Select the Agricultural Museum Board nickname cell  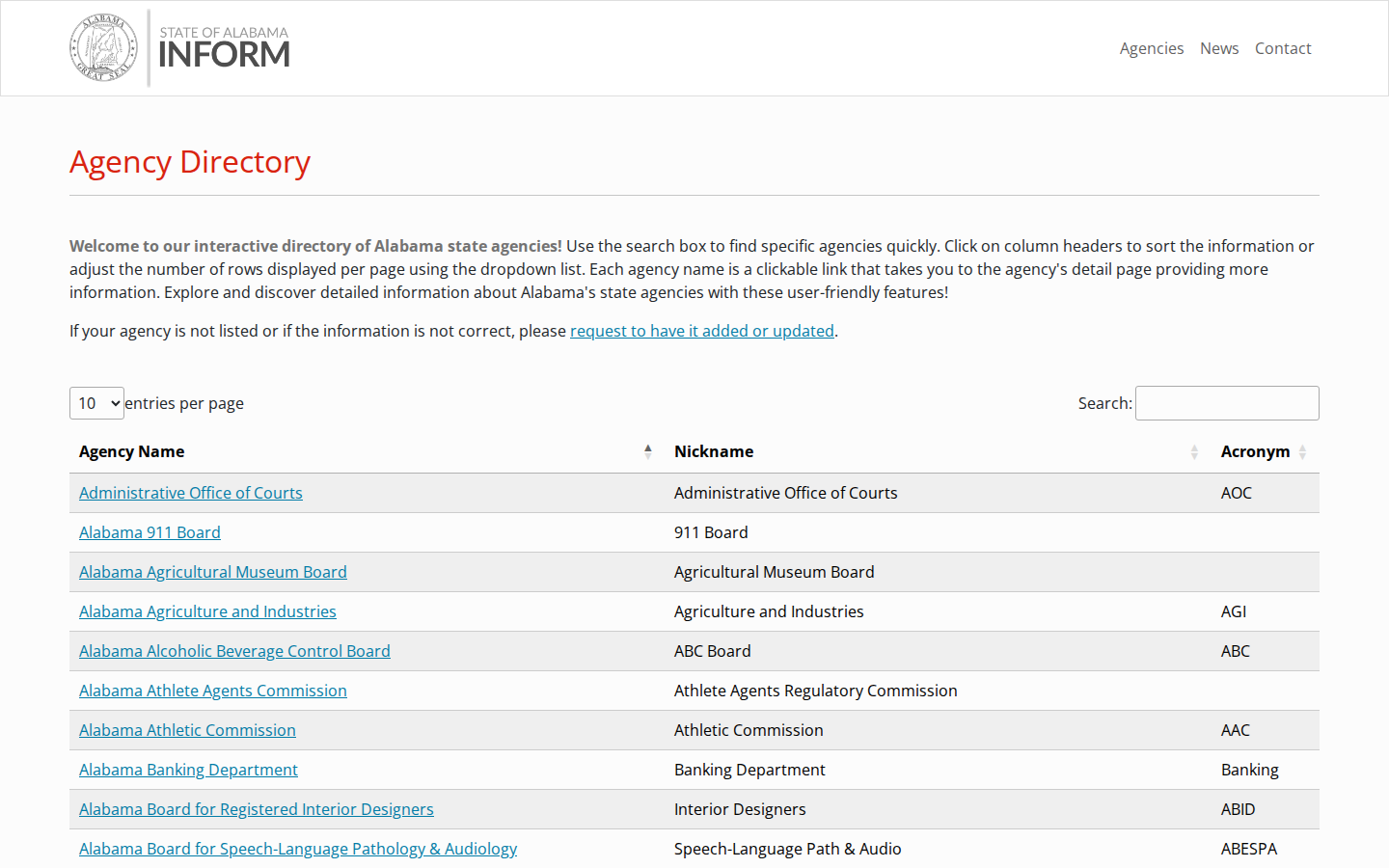pyautogui.click(x=938, y=572)
